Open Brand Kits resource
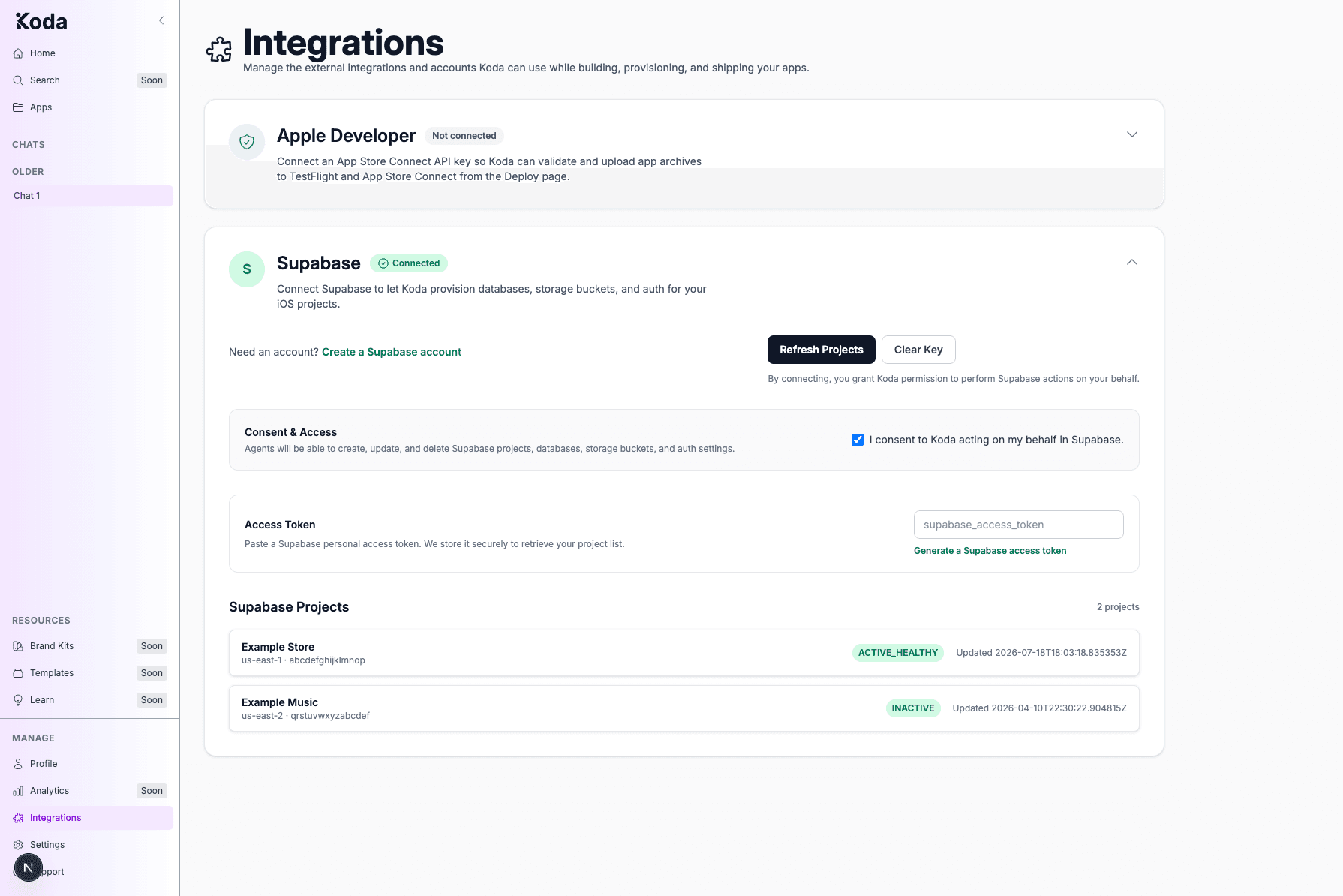 [x=89, y=646]
